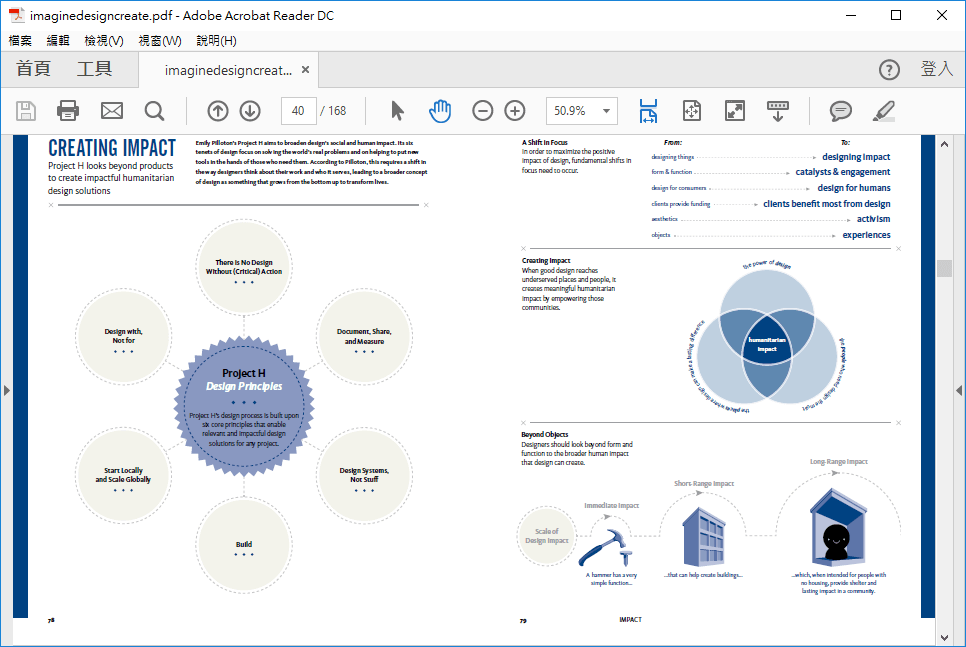Screen dimensions: 966x647
Task: Open read mode keyboard-arrow icon
Action: tap(777, 111)
